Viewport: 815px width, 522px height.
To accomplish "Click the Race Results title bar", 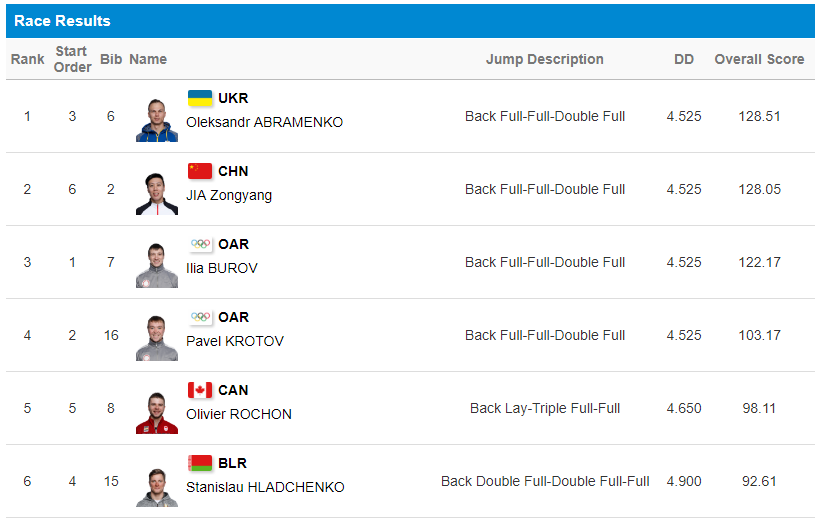I will 411,21.
